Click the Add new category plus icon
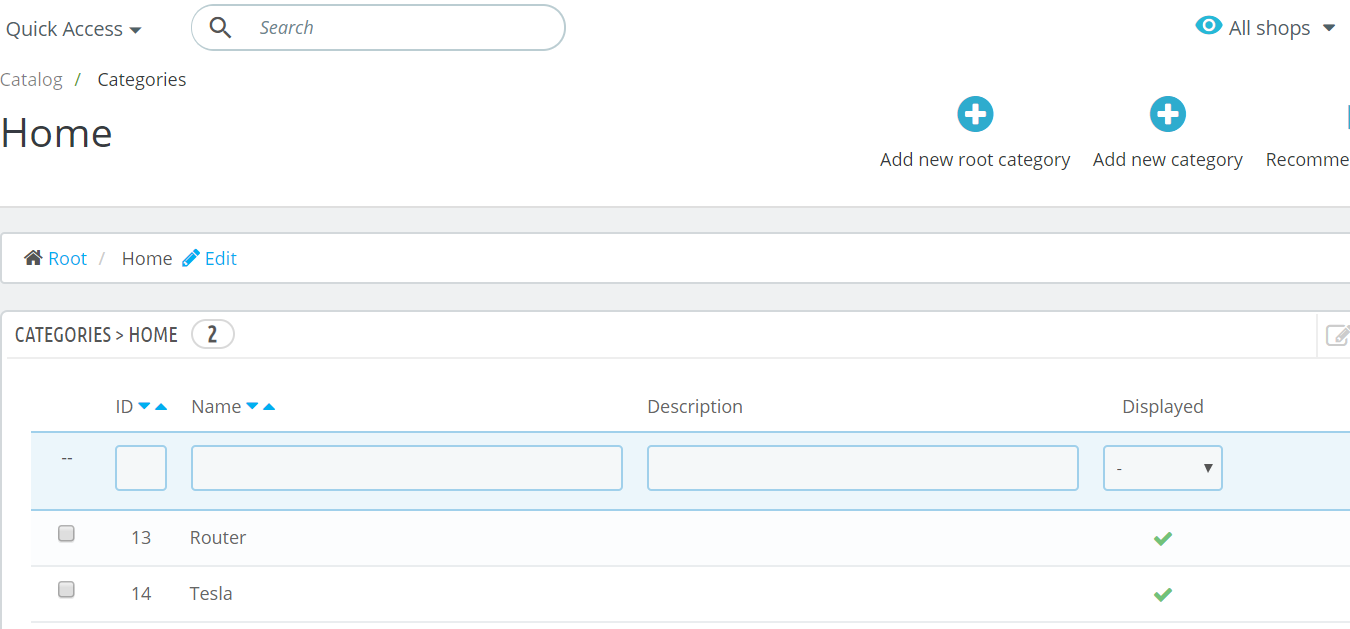1350x629 pixels. click(x=1167, y=114)
